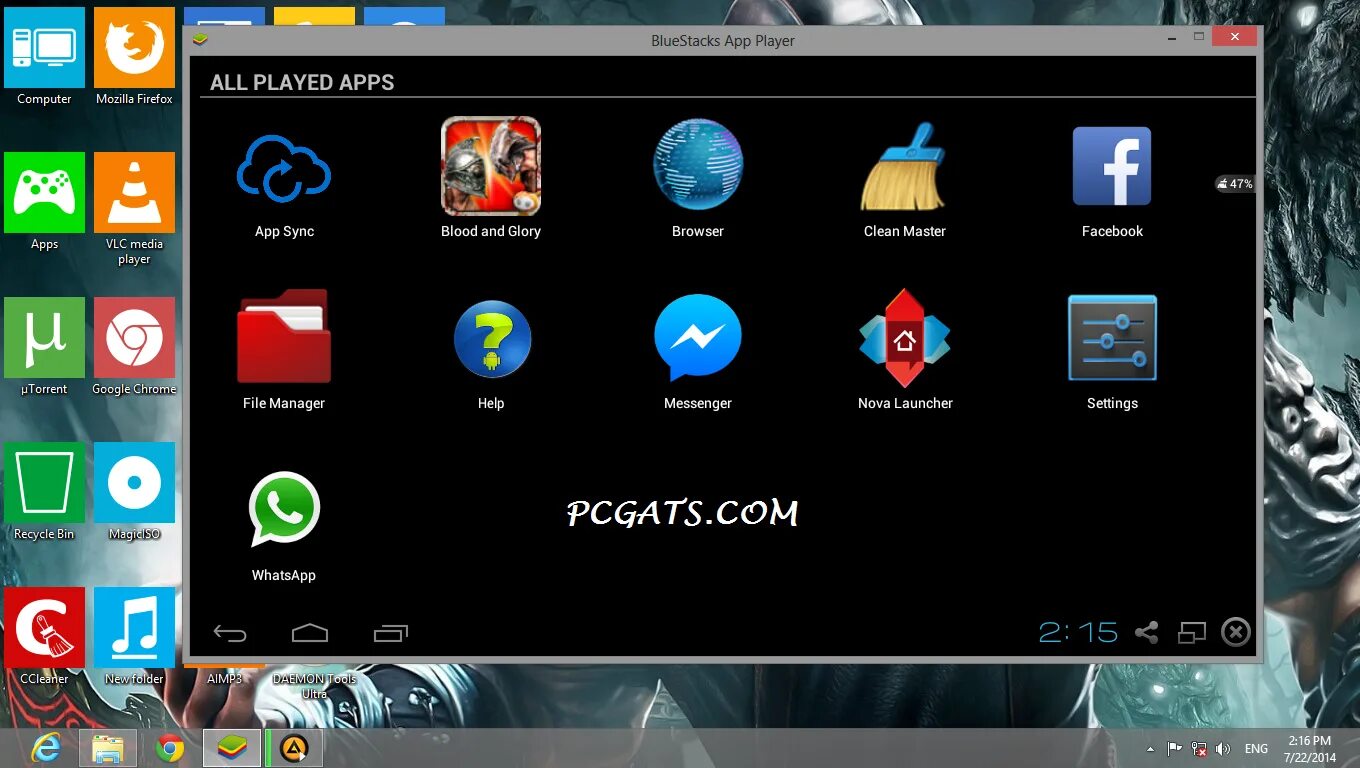Open File Explorer from taskbar
This screenshot has width=1360, height=768.
coord(108,748)
